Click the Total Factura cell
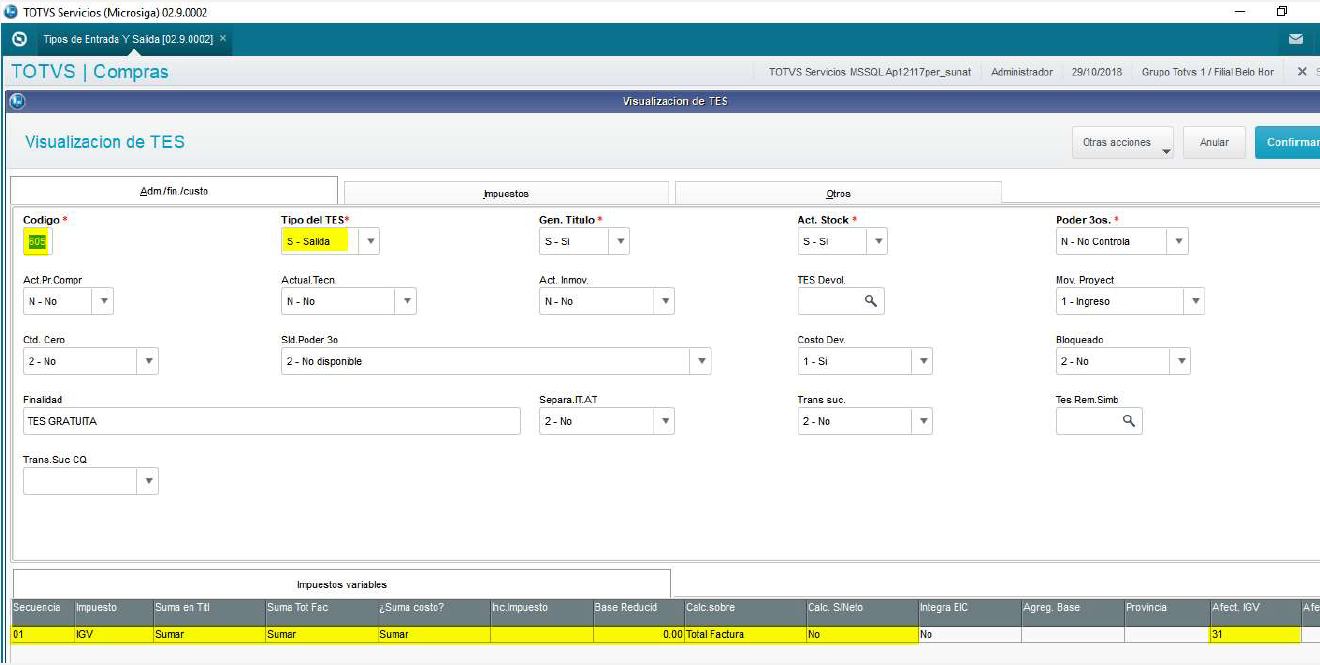1320x665 pixels. 745,634
